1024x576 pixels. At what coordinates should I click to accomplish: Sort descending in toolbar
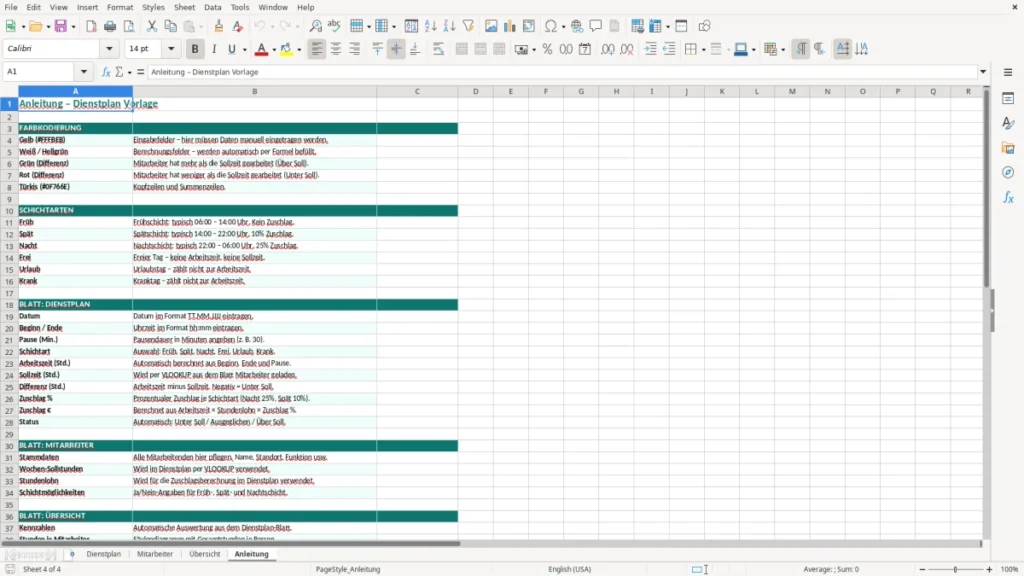tap(449, 26)
